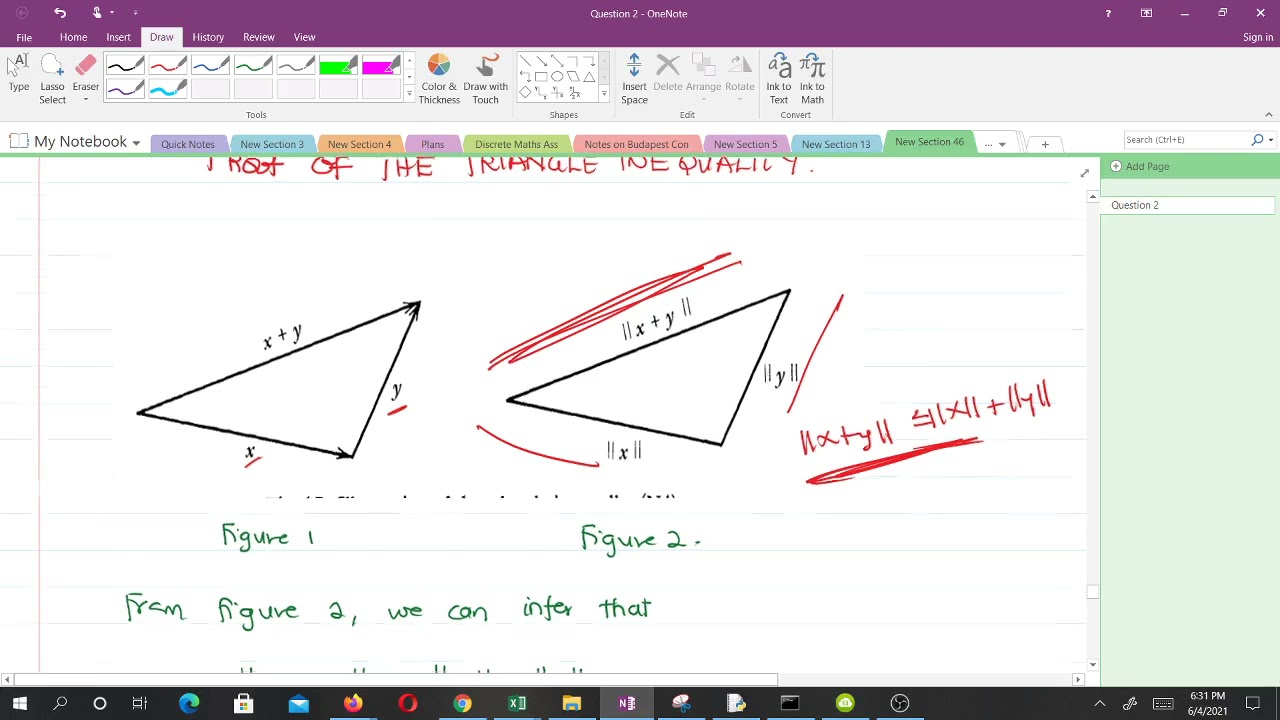Create a new section tab
Image resolution: width=1280 pixels, height=720 pixels.
click(1045, 144)
